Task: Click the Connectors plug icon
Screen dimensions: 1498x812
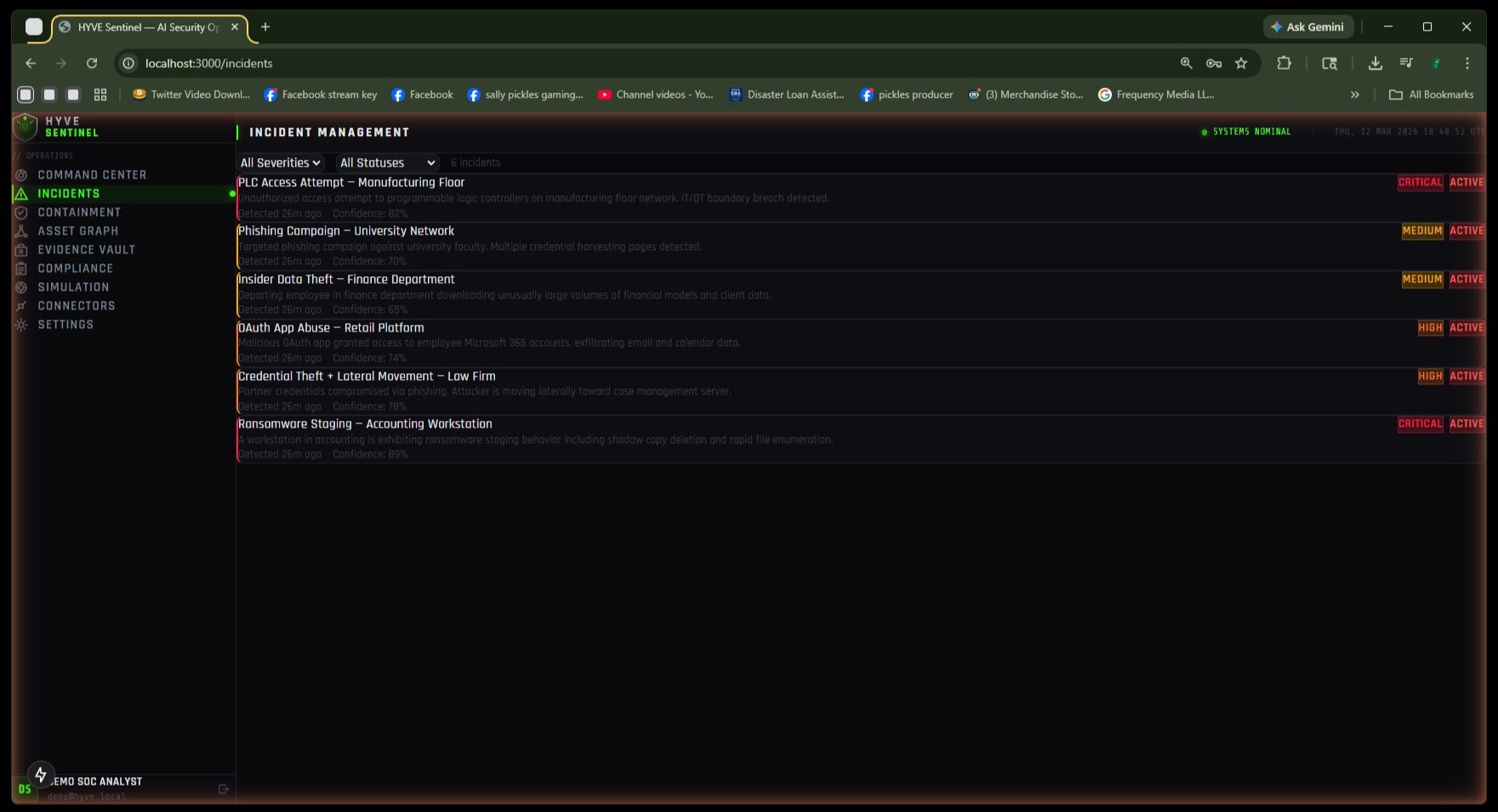Action: coord(21,306)
